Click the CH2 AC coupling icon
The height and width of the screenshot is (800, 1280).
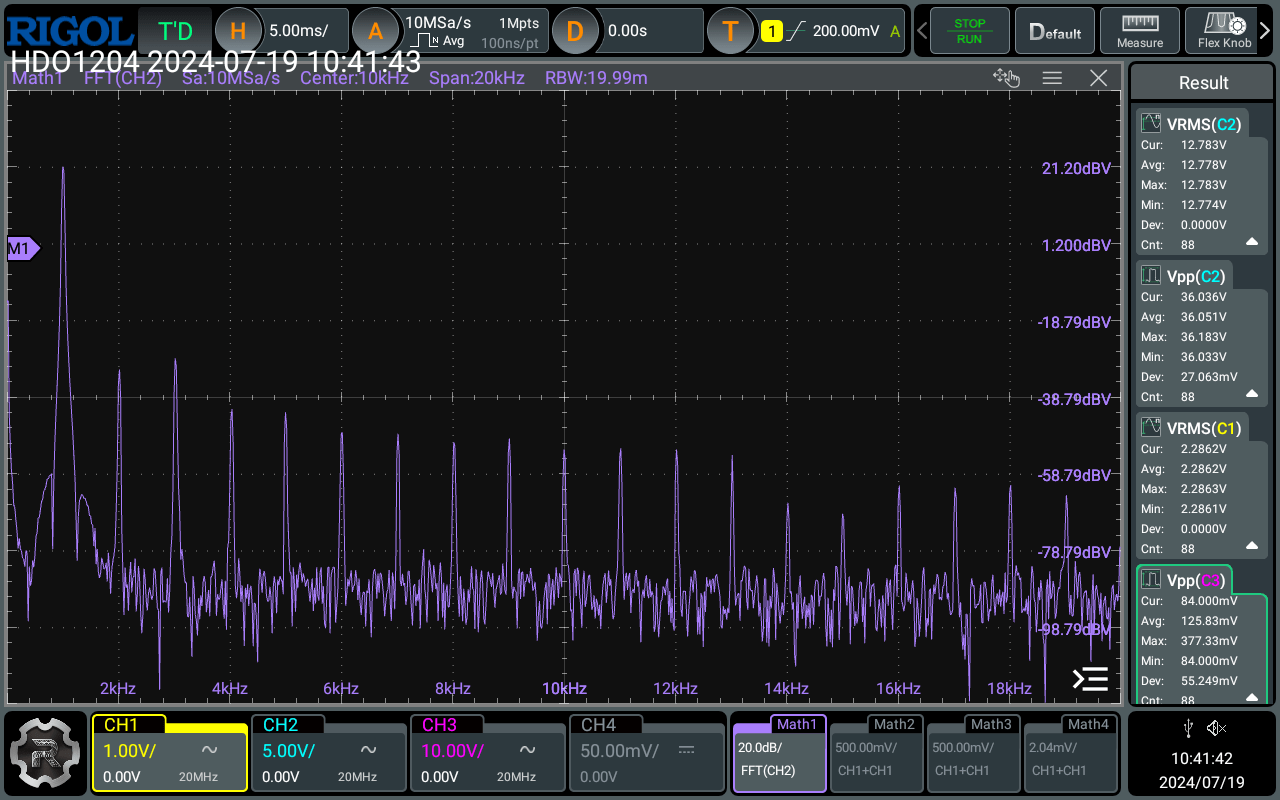(x=369, y=750)
